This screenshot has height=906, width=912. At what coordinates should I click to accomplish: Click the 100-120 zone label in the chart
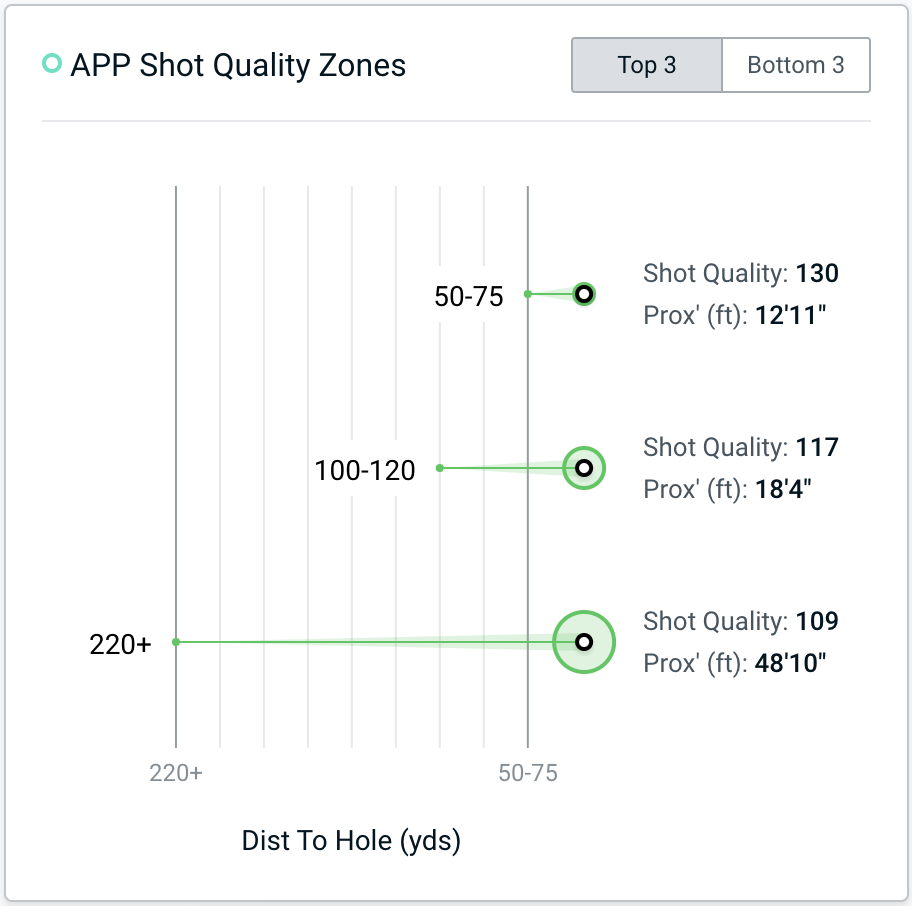365,470
